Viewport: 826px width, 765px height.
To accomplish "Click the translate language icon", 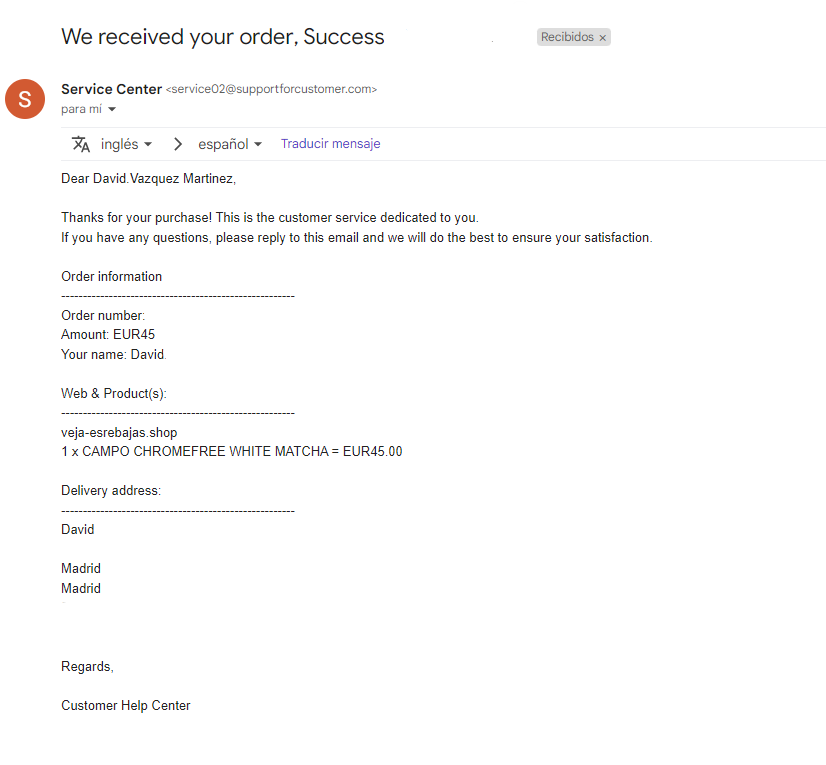I will click(x=81, y=144).
